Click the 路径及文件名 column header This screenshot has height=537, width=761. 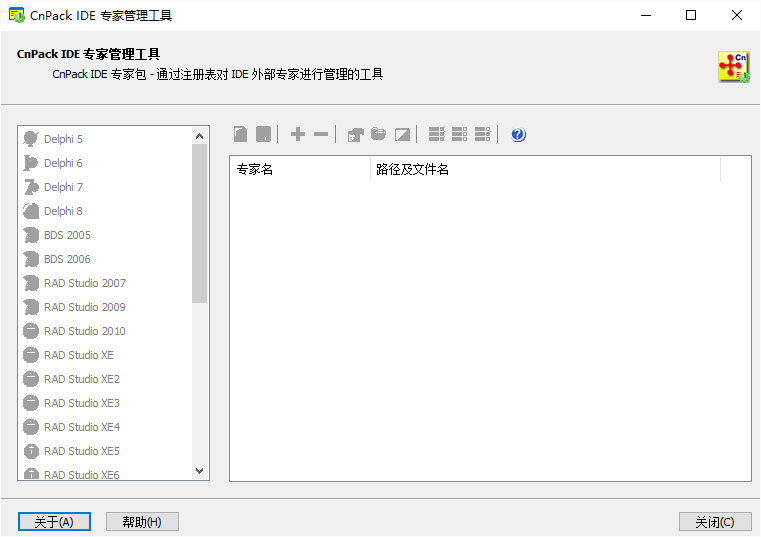pos(546,169)
